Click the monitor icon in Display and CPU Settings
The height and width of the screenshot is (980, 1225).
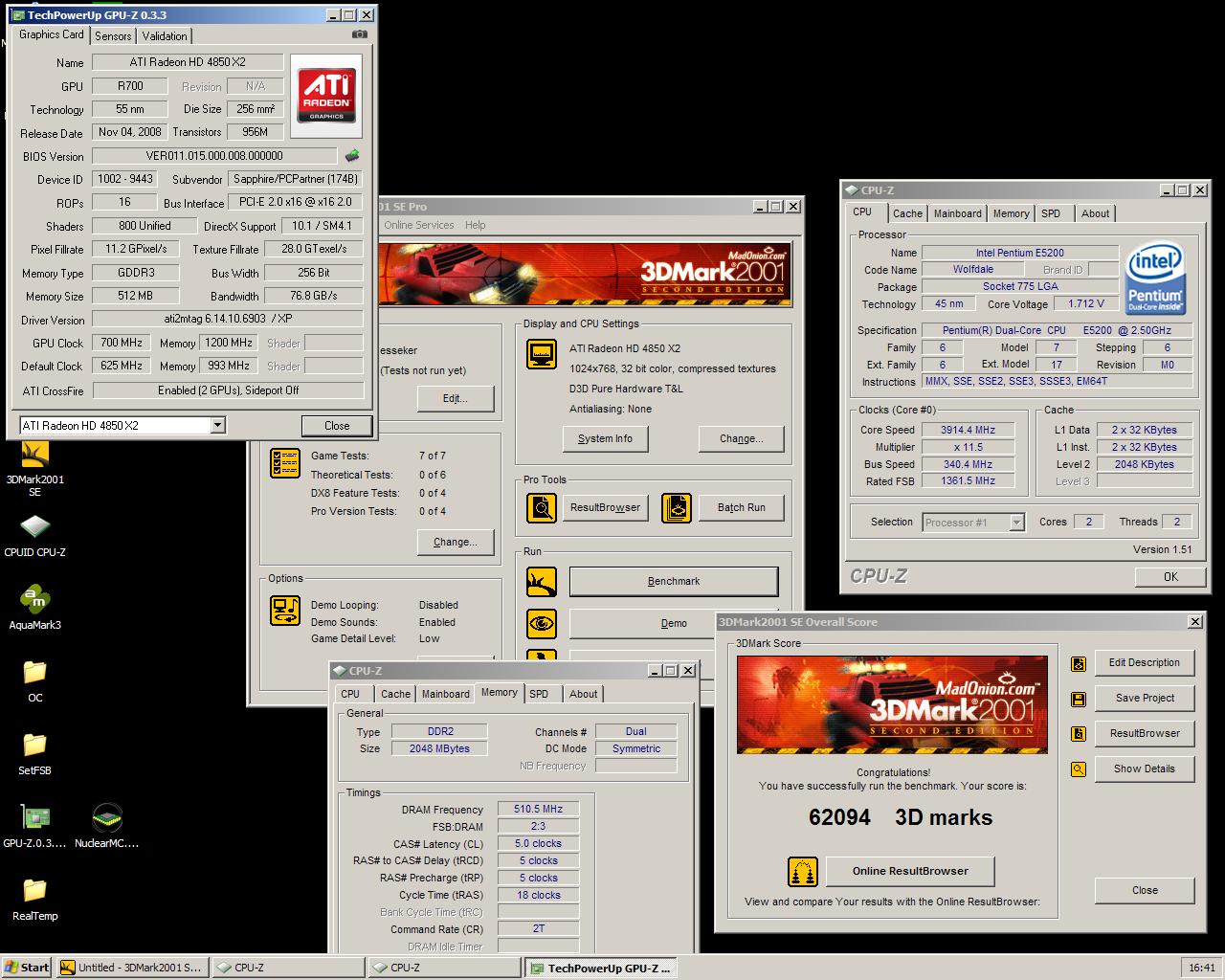542,354
